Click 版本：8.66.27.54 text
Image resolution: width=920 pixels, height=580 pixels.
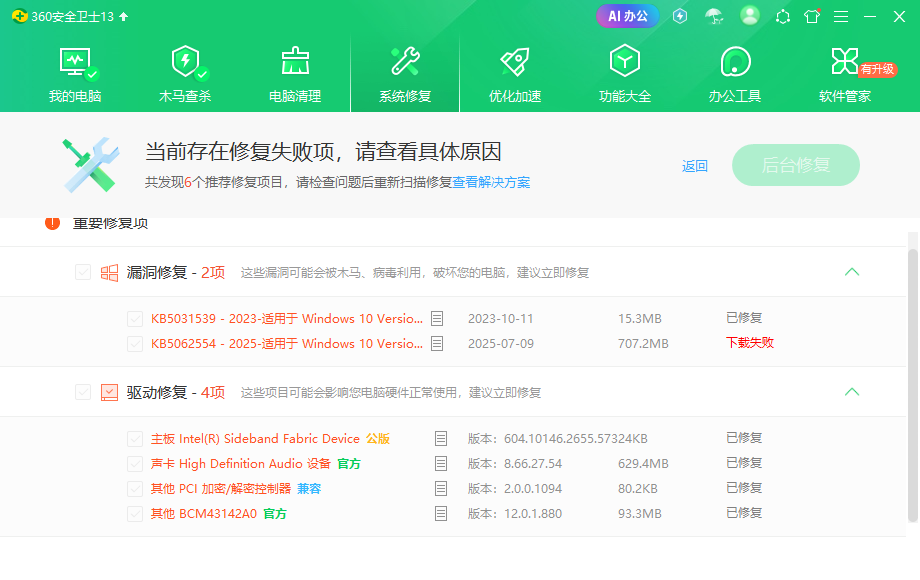pyautogui.click(x=515, y=464)
